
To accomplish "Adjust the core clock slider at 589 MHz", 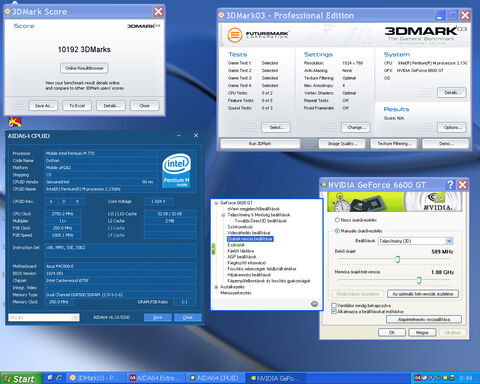I will (397, 259).
